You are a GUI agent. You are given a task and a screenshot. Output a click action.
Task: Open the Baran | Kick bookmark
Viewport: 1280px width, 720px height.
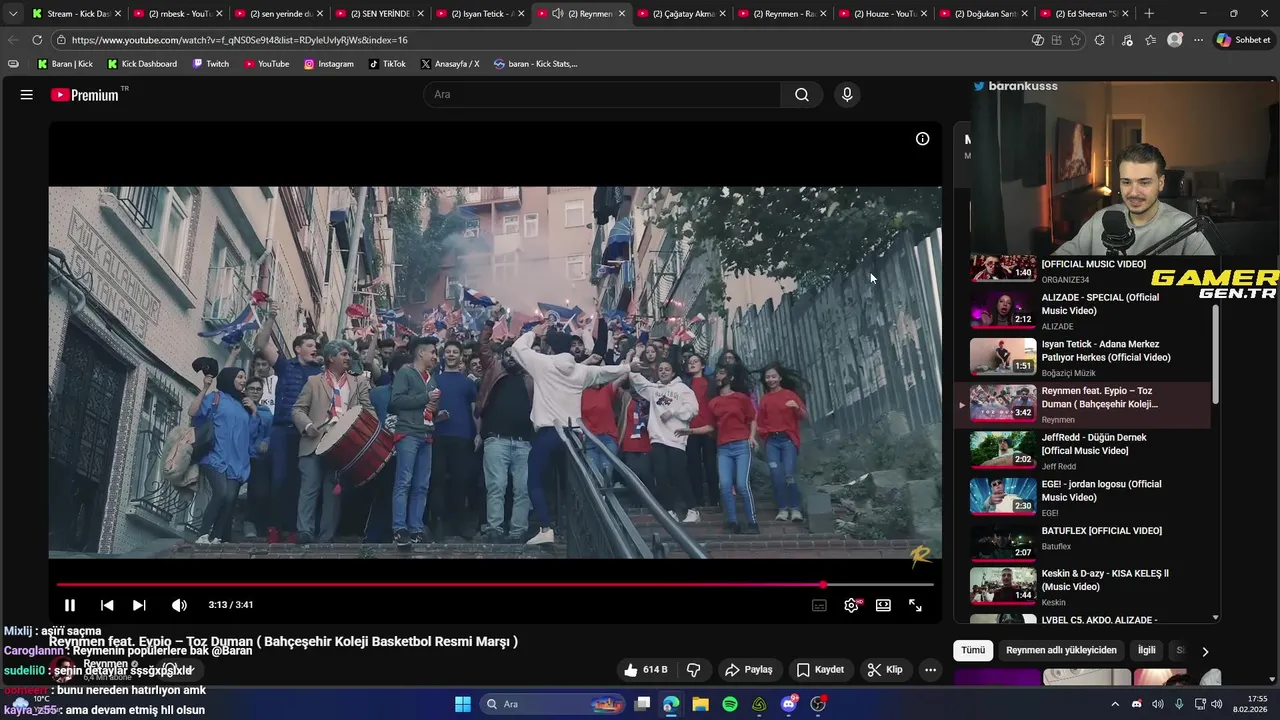point(65,64)
